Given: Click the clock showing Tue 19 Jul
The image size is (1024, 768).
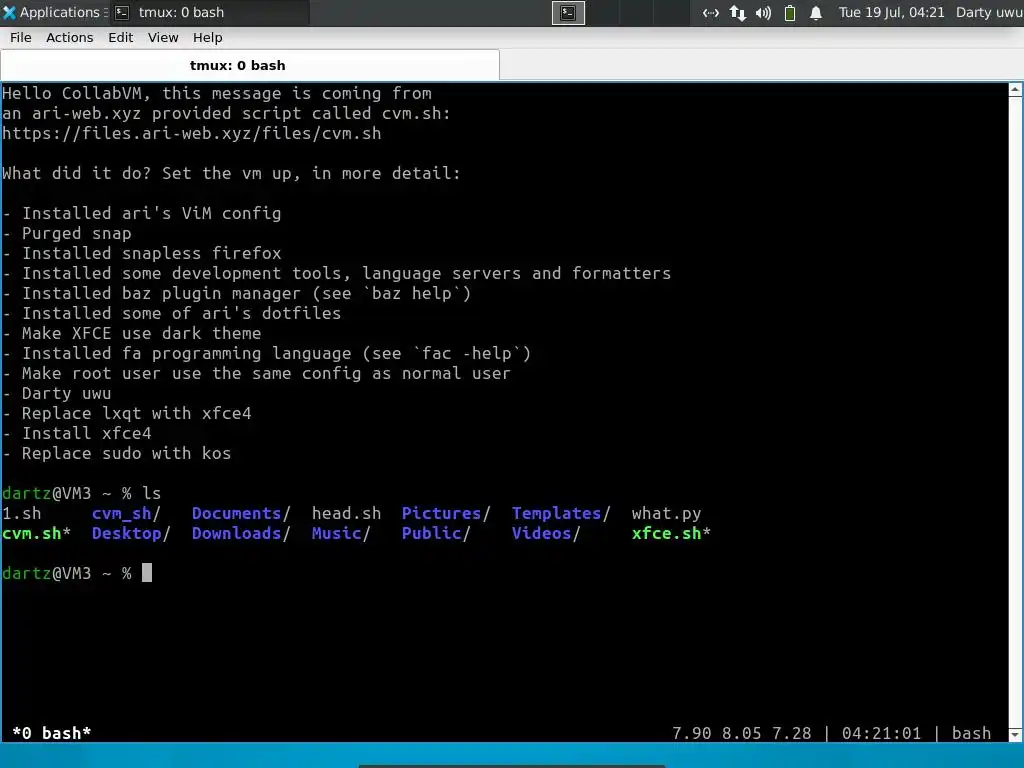Looking at the screenshot, I should 891,12.
